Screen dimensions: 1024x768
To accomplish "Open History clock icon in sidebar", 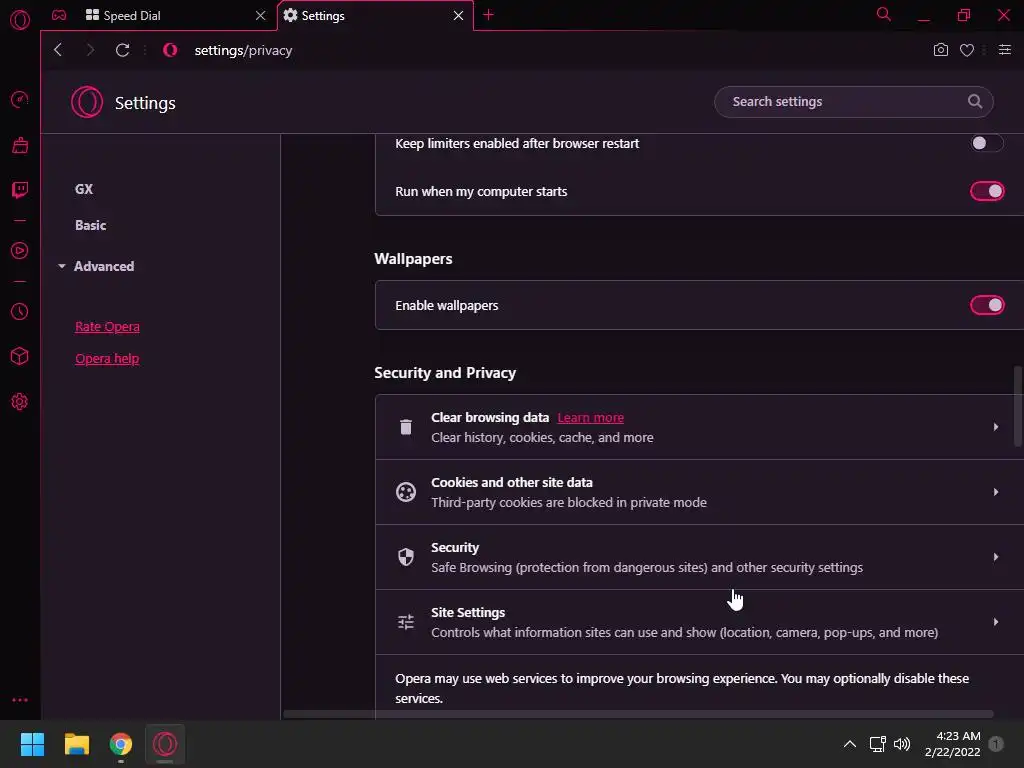I will pos(20,312).
